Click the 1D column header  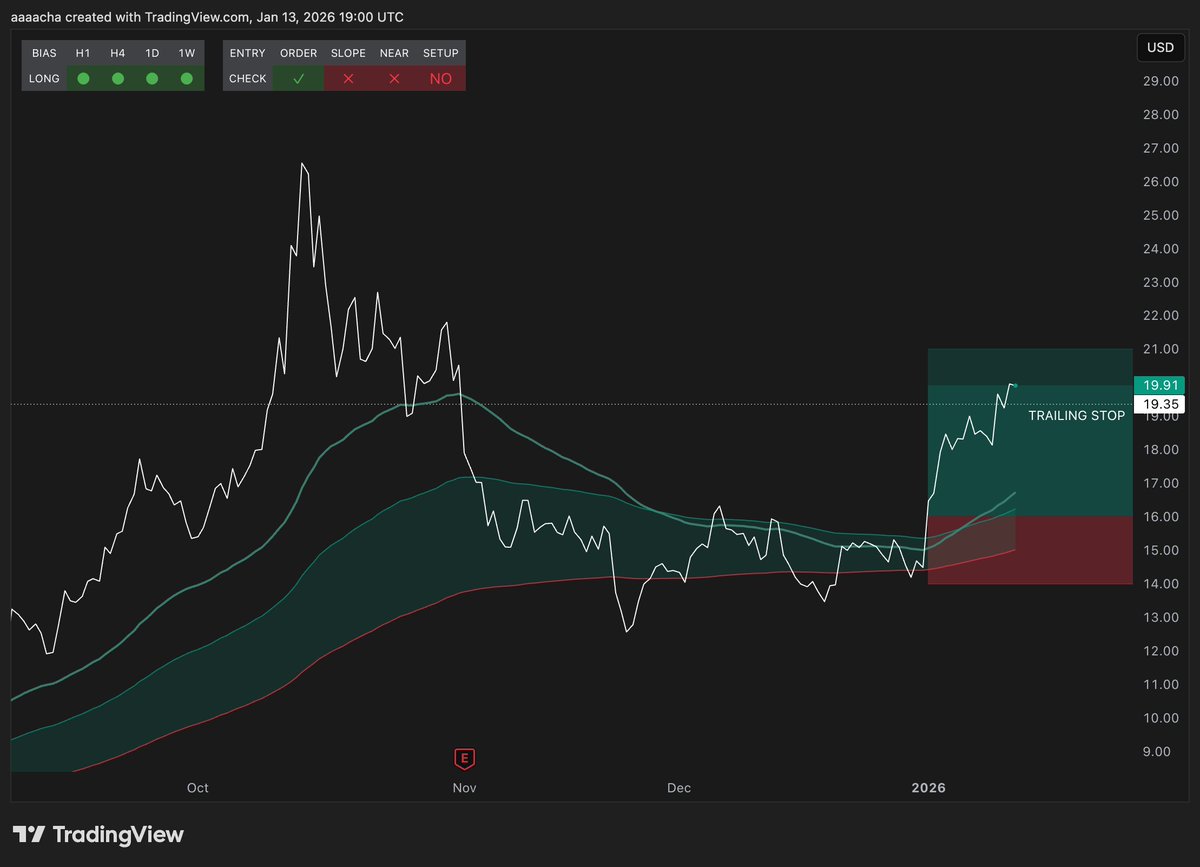152,53
